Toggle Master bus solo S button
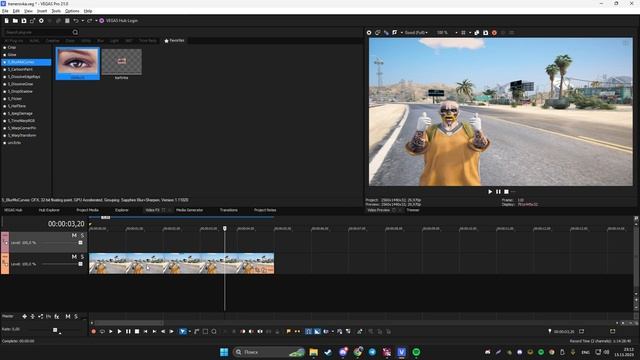The image size is (640, 360). click(76, 316)
